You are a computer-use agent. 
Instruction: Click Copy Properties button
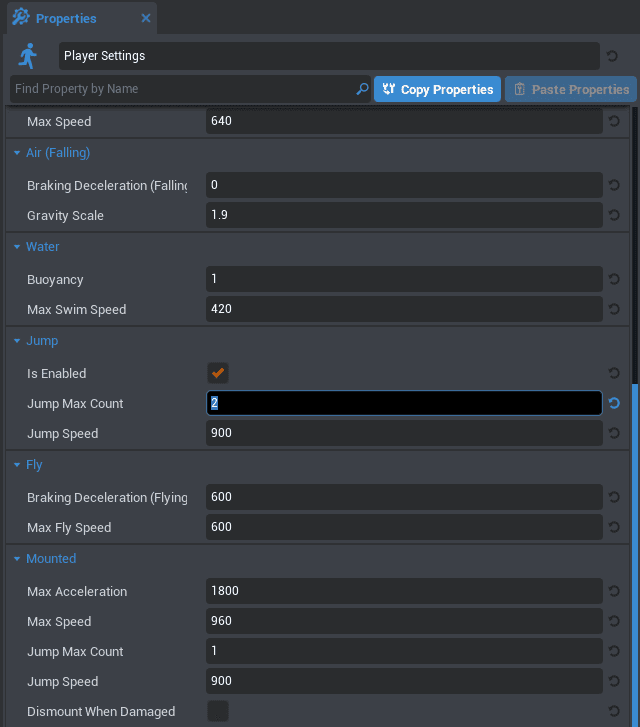coord(437,89)
